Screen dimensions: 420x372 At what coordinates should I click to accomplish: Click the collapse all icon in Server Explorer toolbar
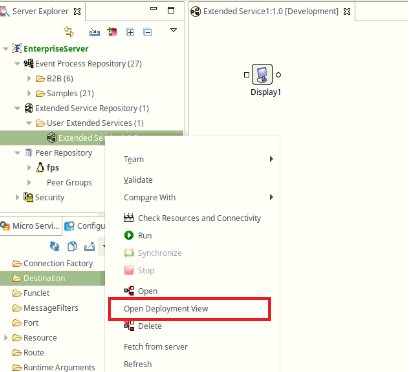147,32
